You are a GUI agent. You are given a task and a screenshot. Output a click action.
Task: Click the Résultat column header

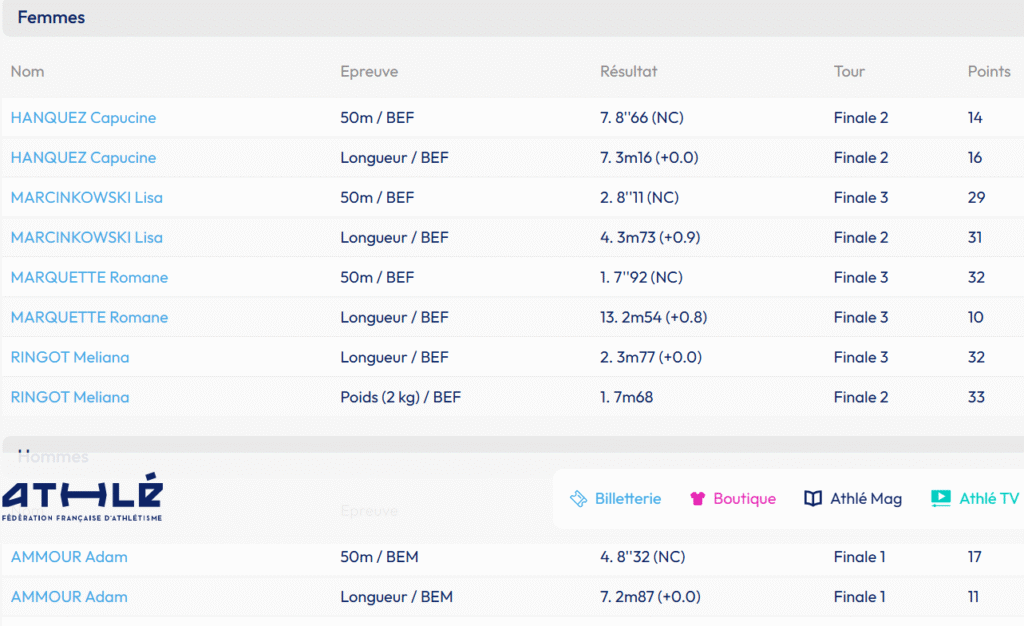(628, 72)
